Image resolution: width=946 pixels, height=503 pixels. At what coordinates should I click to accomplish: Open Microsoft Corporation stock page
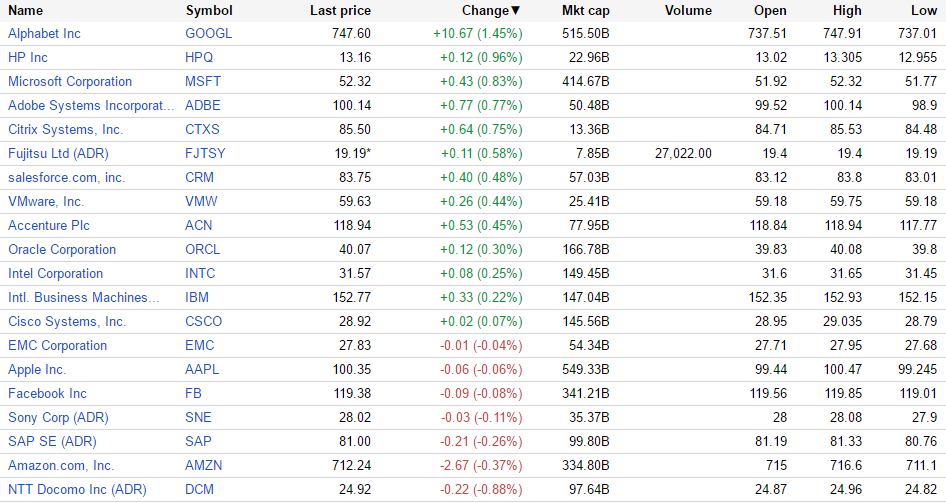70,81
